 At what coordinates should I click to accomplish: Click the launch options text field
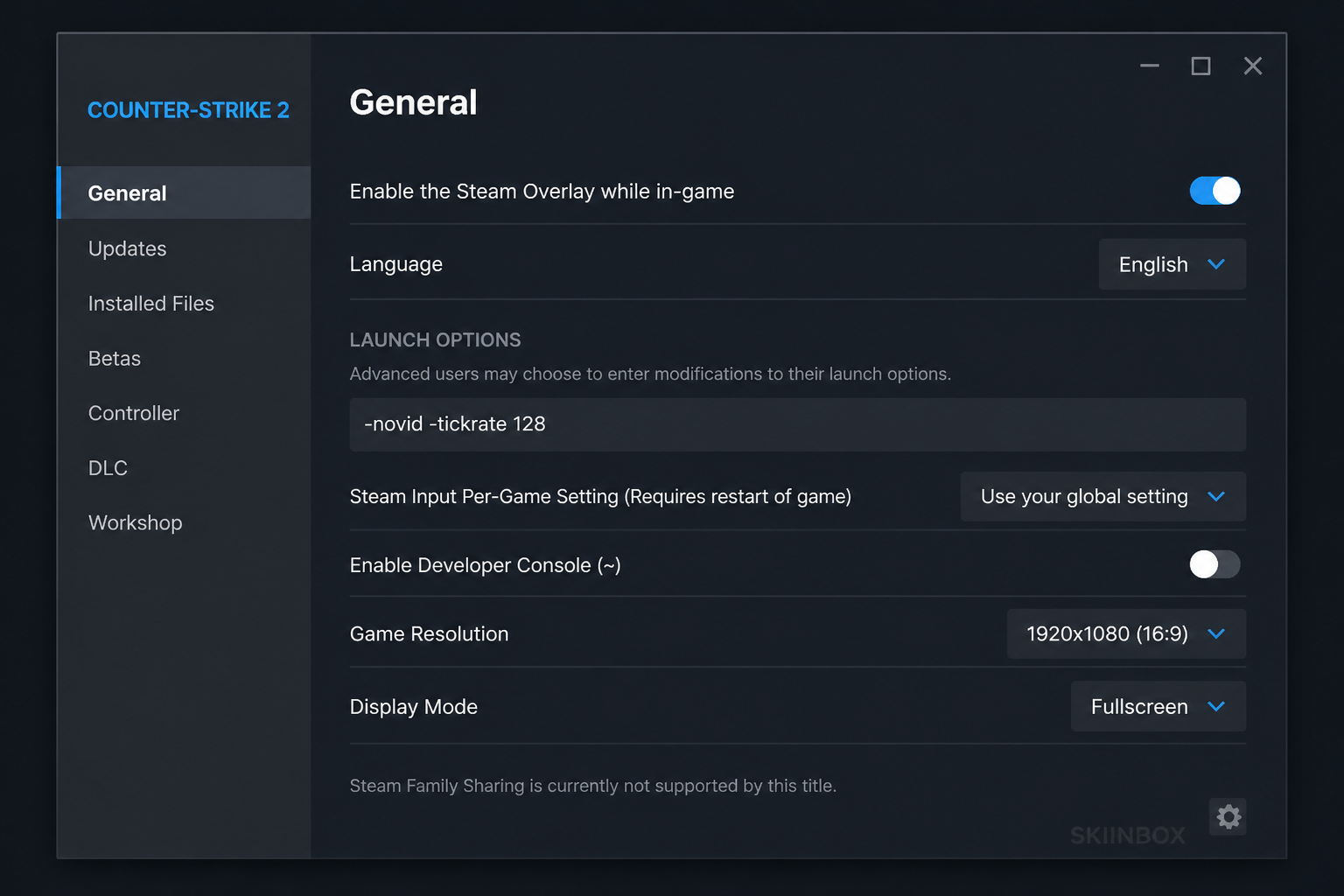click(x=797, y=424)
